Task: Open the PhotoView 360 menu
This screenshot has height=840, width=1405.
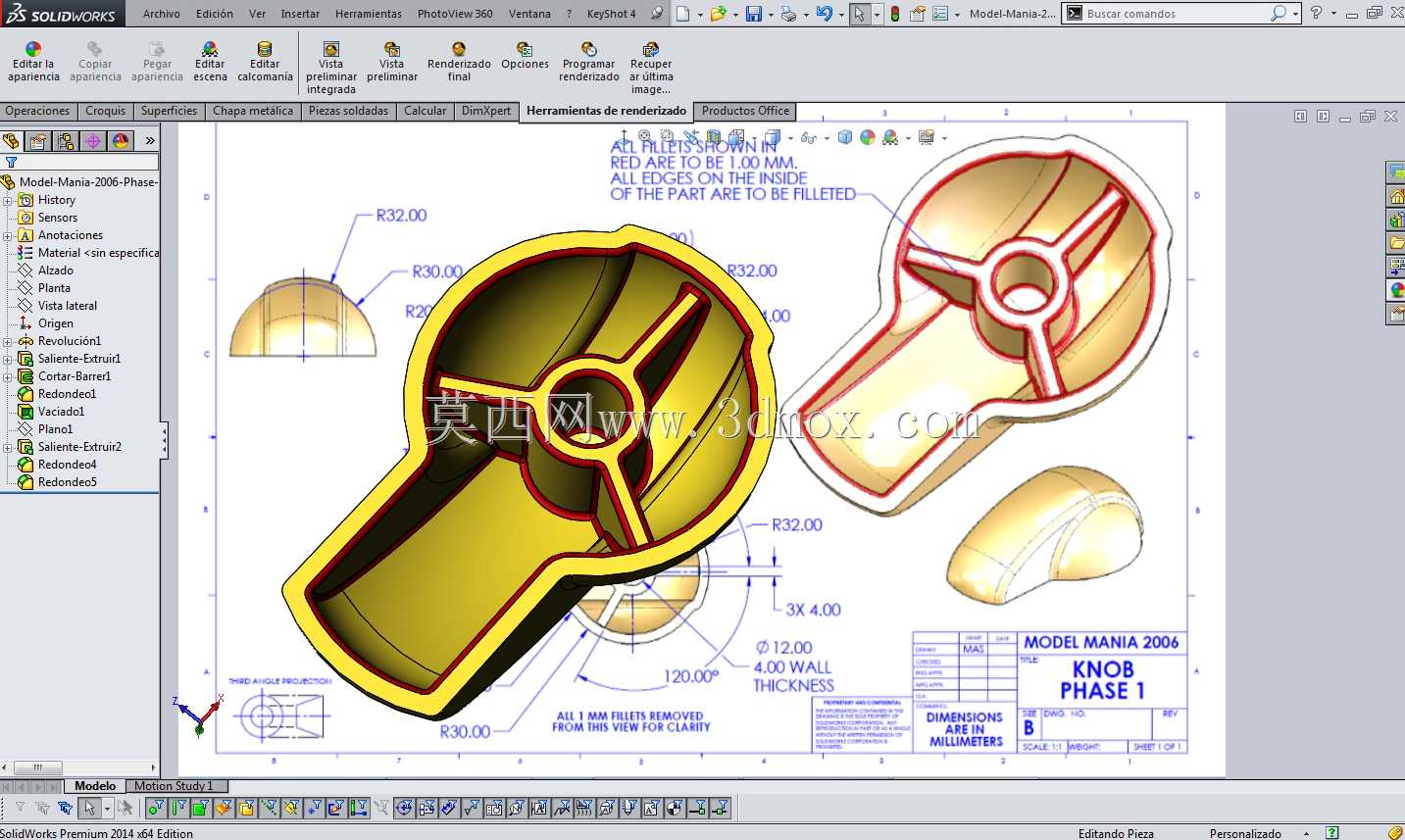Action: coord(455,14)
